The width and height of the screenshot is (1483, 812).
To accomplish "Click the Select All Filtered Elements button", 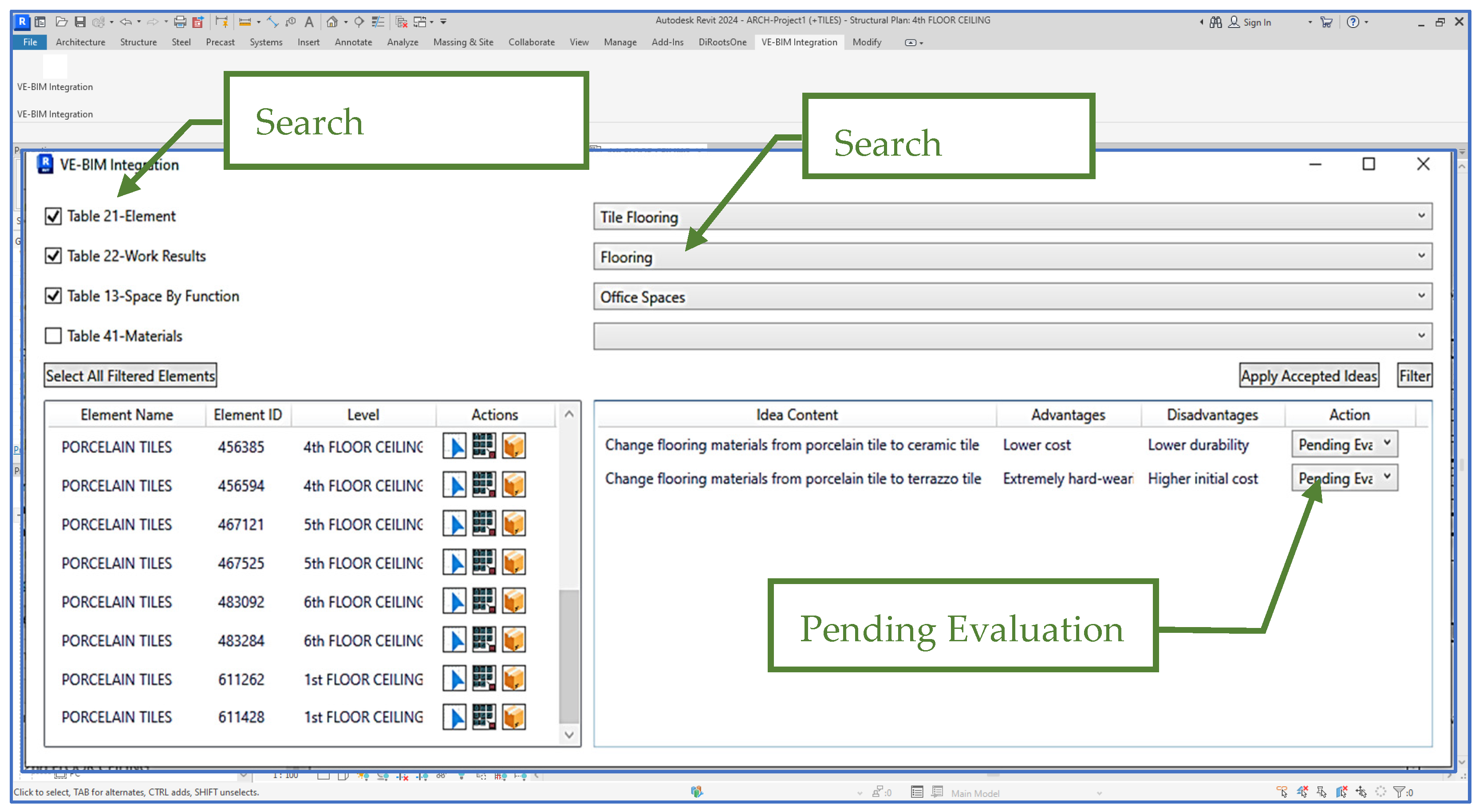I will 130,376.
